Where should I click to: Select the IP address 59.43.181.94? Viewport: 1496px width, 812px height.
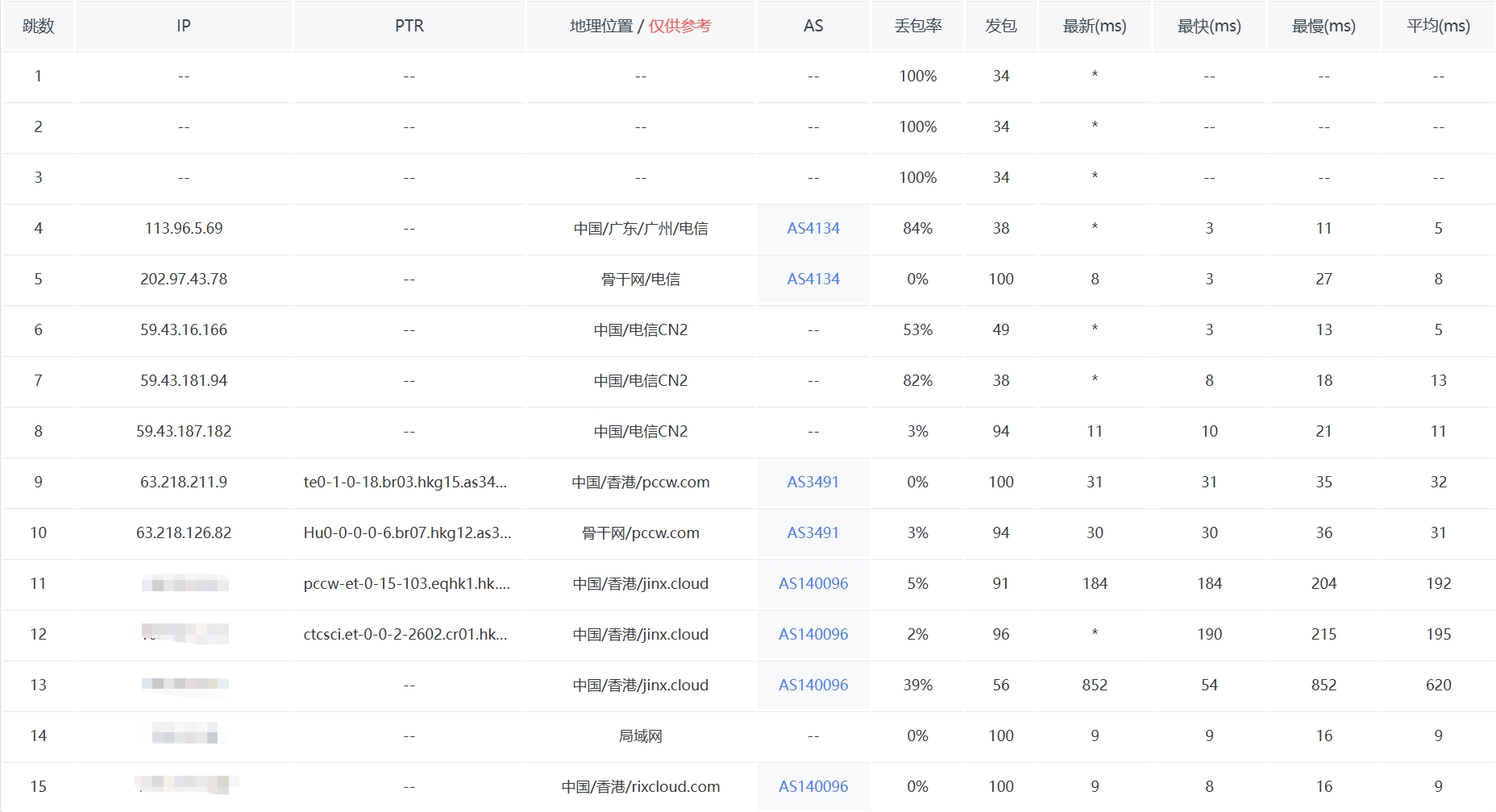coord(184,380)
